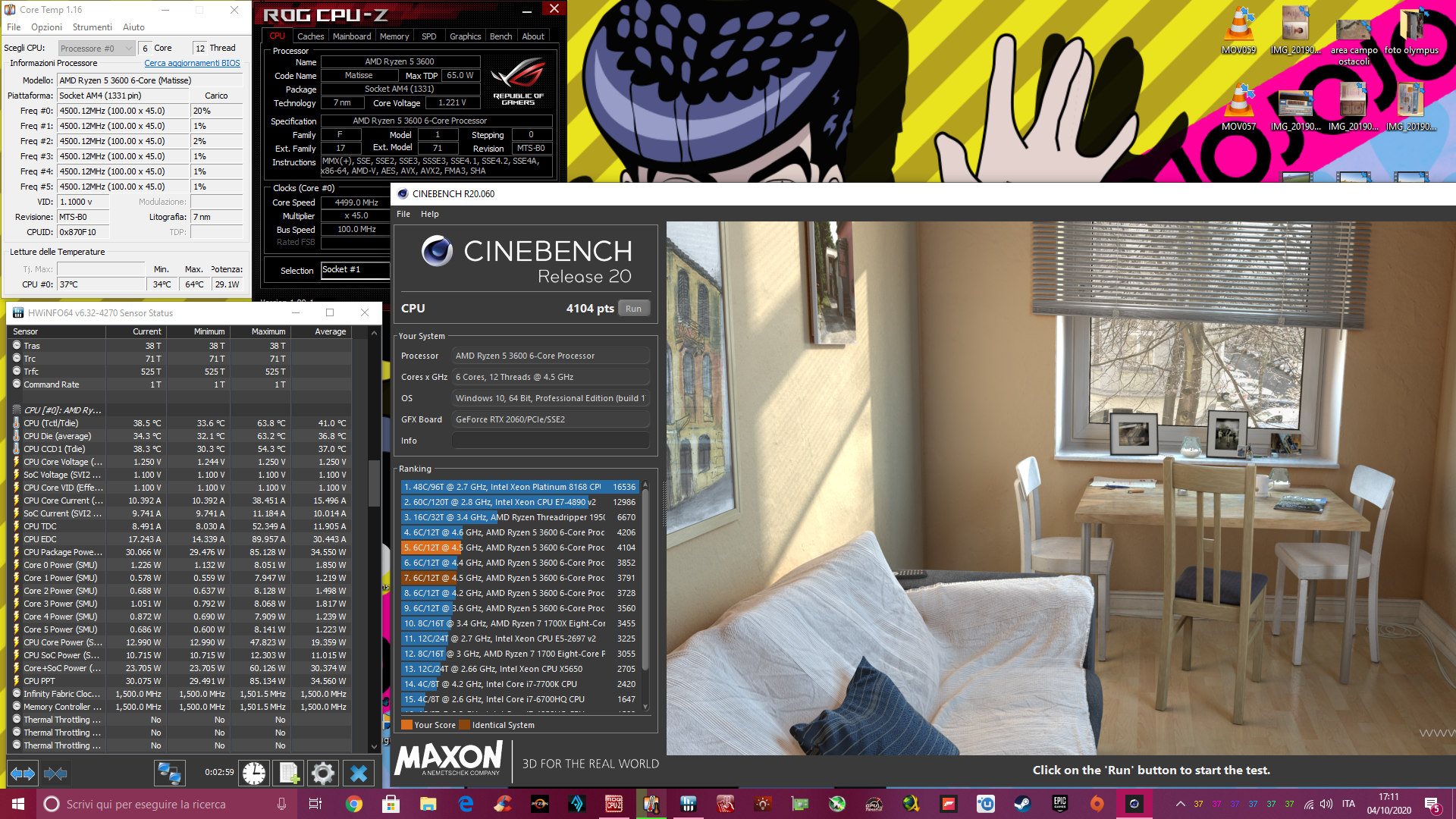Open Core Temp File menu
The width and height of the screenshot is (1456, 819).
point(14,27)
